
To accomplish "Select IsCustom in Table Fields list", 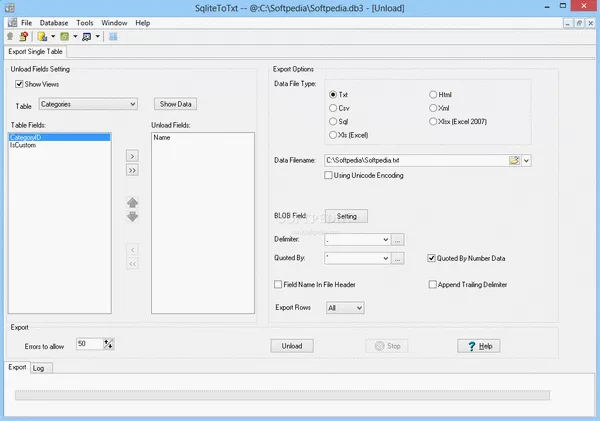I will 60,145.
